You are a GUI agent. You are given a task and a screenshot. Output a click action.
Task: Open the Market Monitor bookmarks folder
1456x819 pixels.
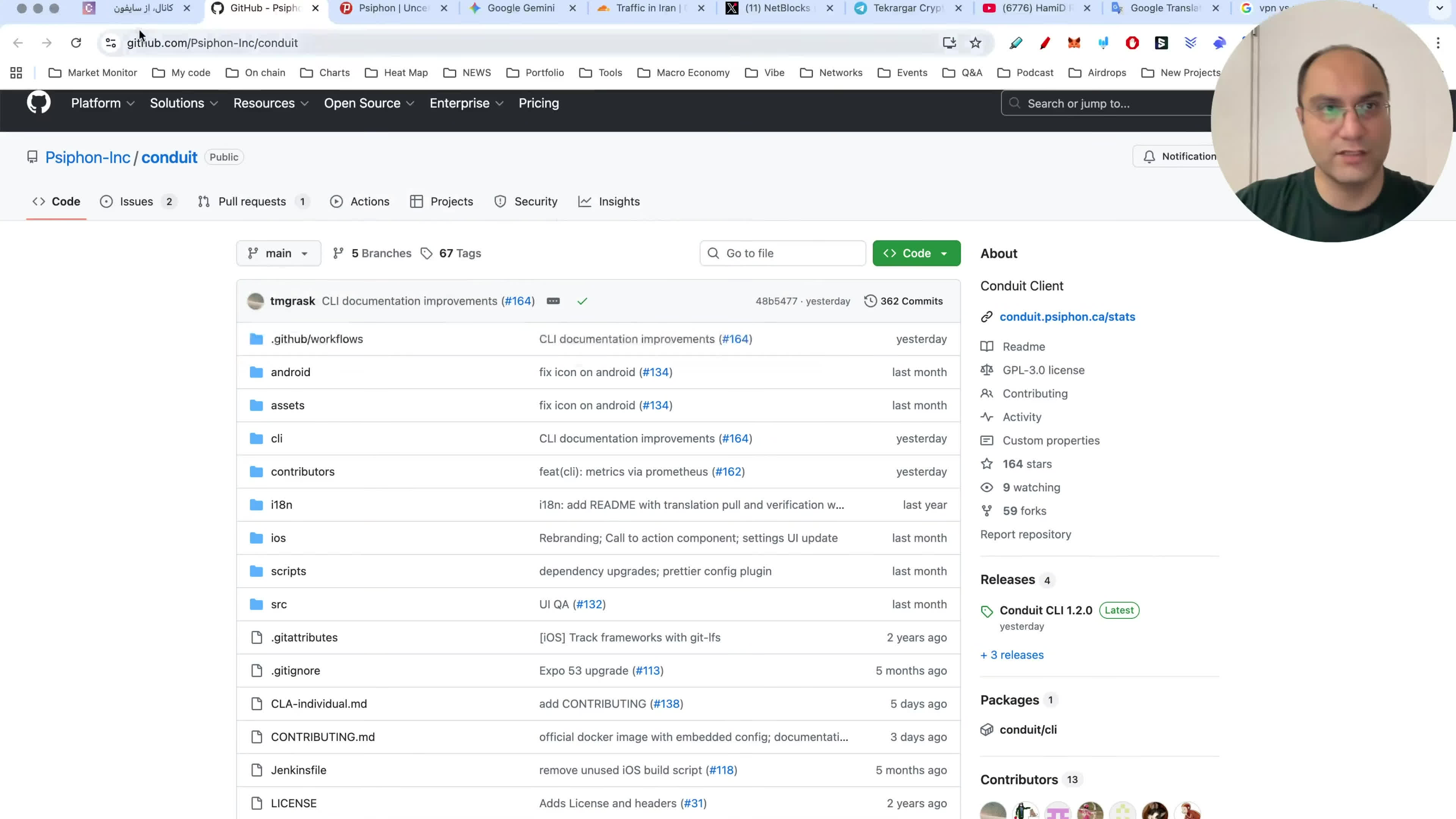[93, 73]
